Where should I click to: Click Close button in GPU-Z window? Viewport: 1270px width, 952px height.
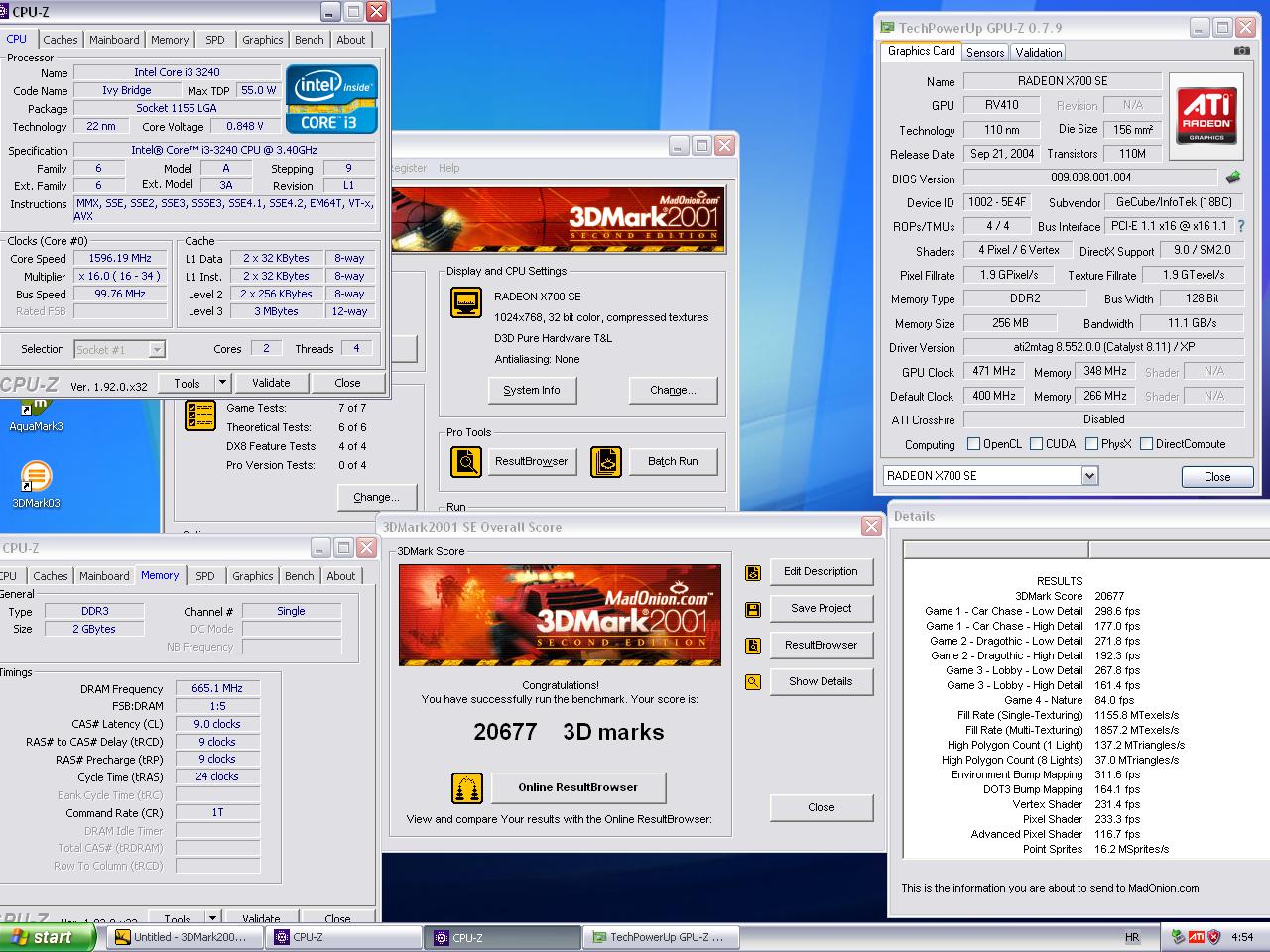pos(1217,477)
